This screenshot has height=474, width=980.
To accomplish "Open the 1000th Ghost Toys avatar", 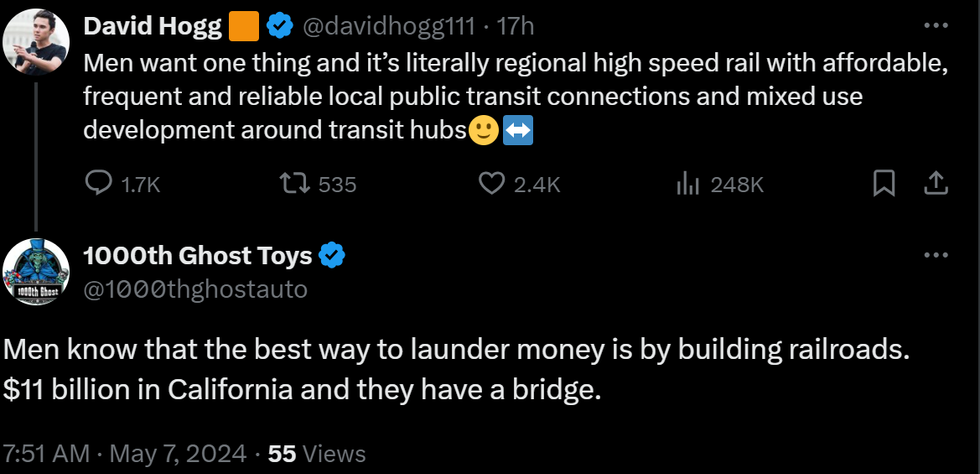I will pos(36,273).
